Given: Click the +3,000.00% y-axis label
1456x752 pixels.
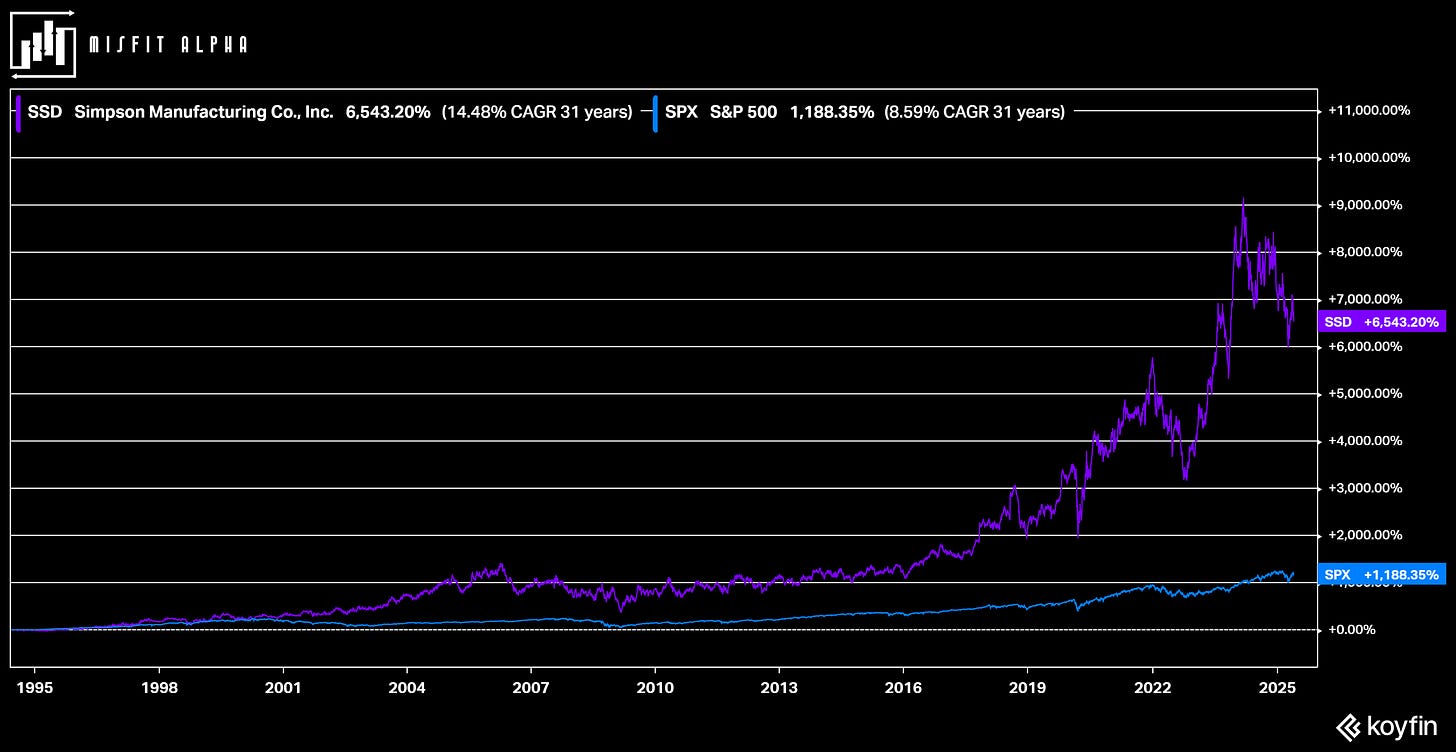Looking at the screenshot, I should [1366, 488].
